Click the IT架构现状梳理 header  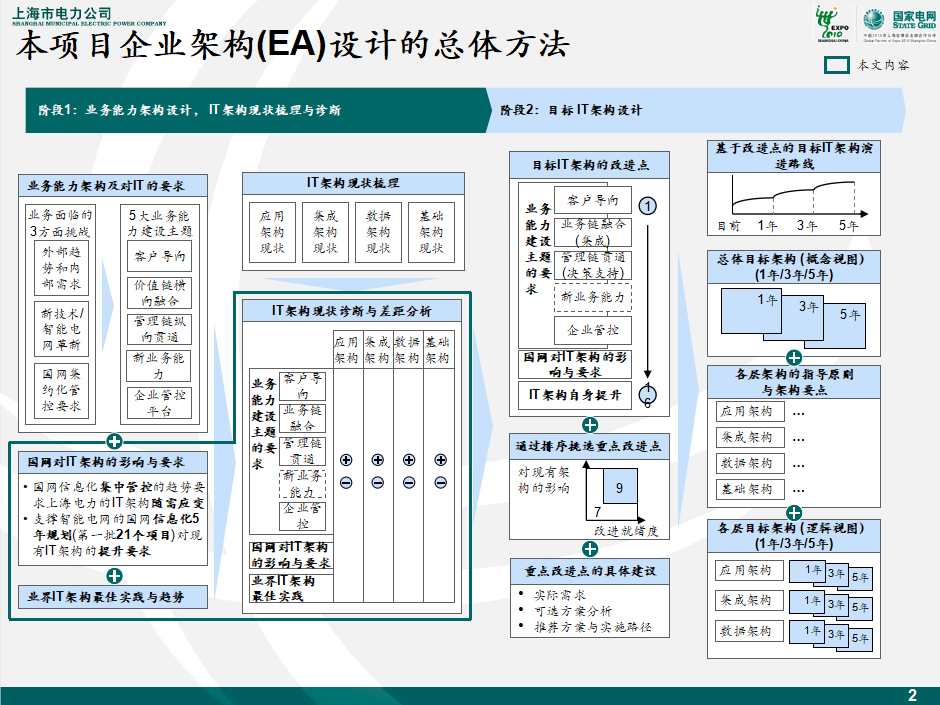(x=353, y=183)
